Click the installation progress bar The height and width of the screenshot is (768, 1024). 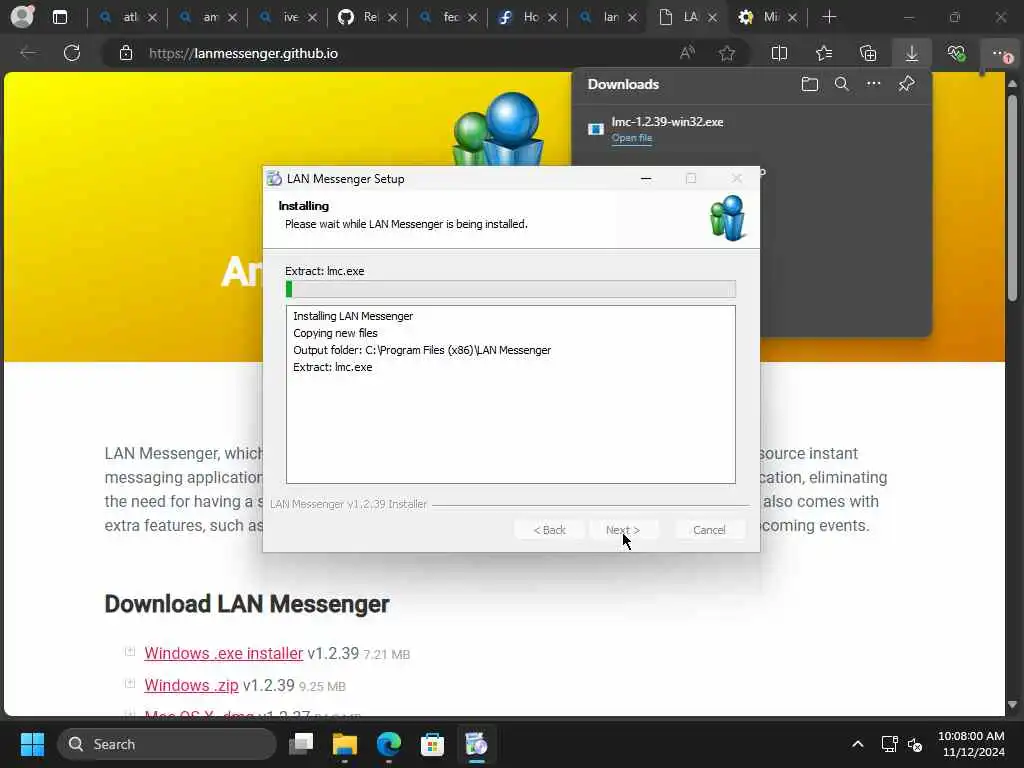pyautogui.click(x=511, y=289)
